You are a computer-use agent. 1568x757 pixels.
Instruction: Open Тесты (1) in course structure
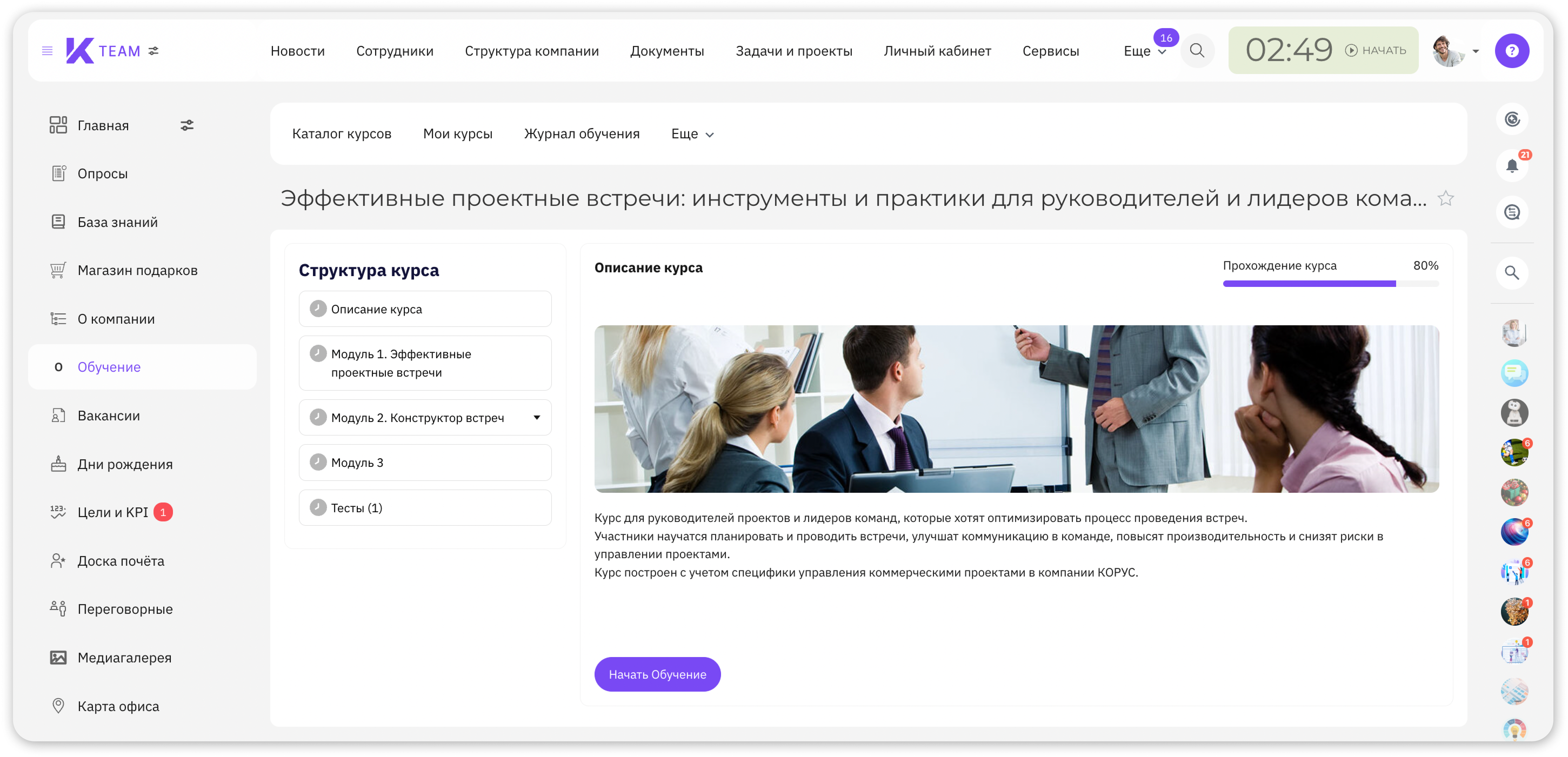pos(425,508)
